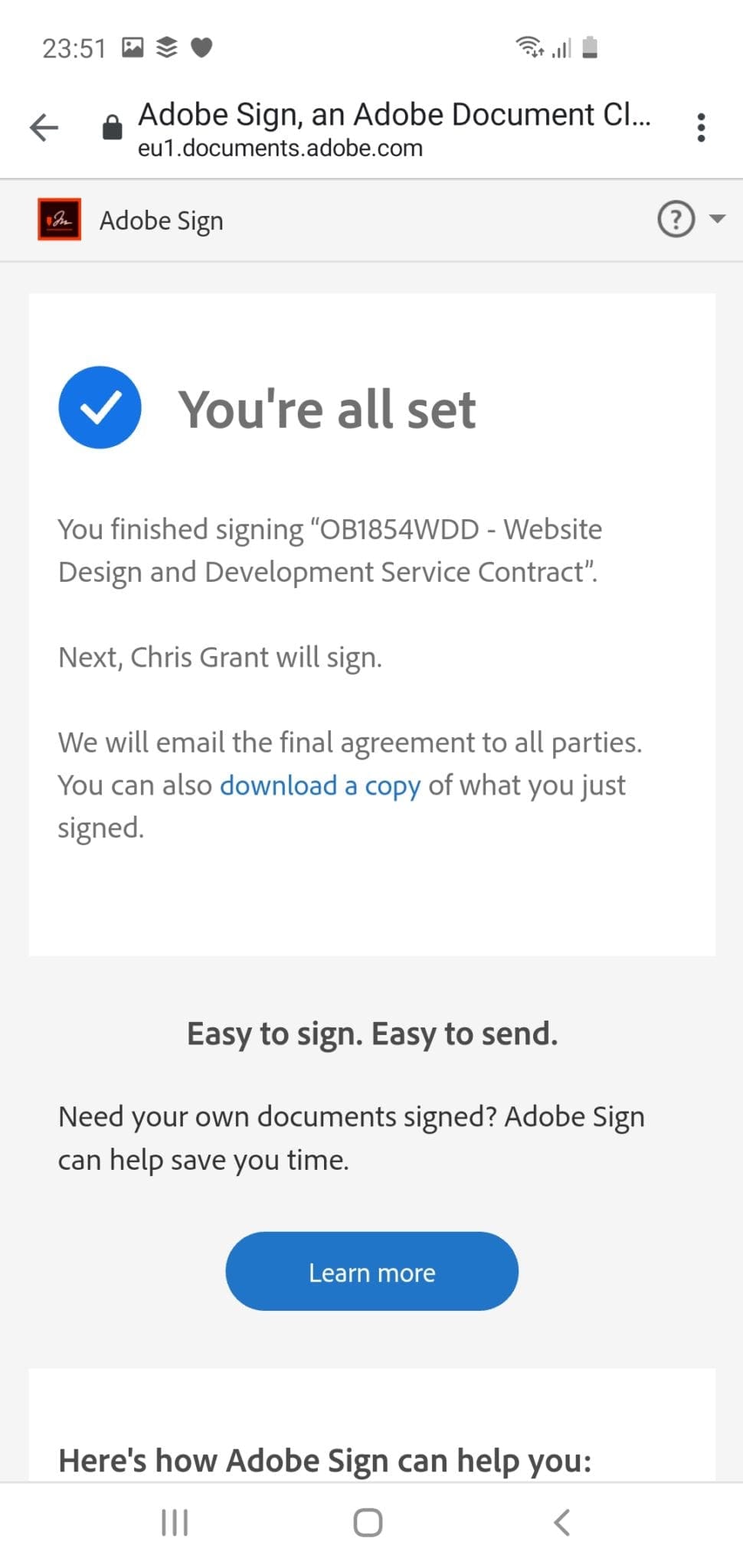The image size is (743, 1568).
Task: Open the help question mark icon
Action: [675, 220]
